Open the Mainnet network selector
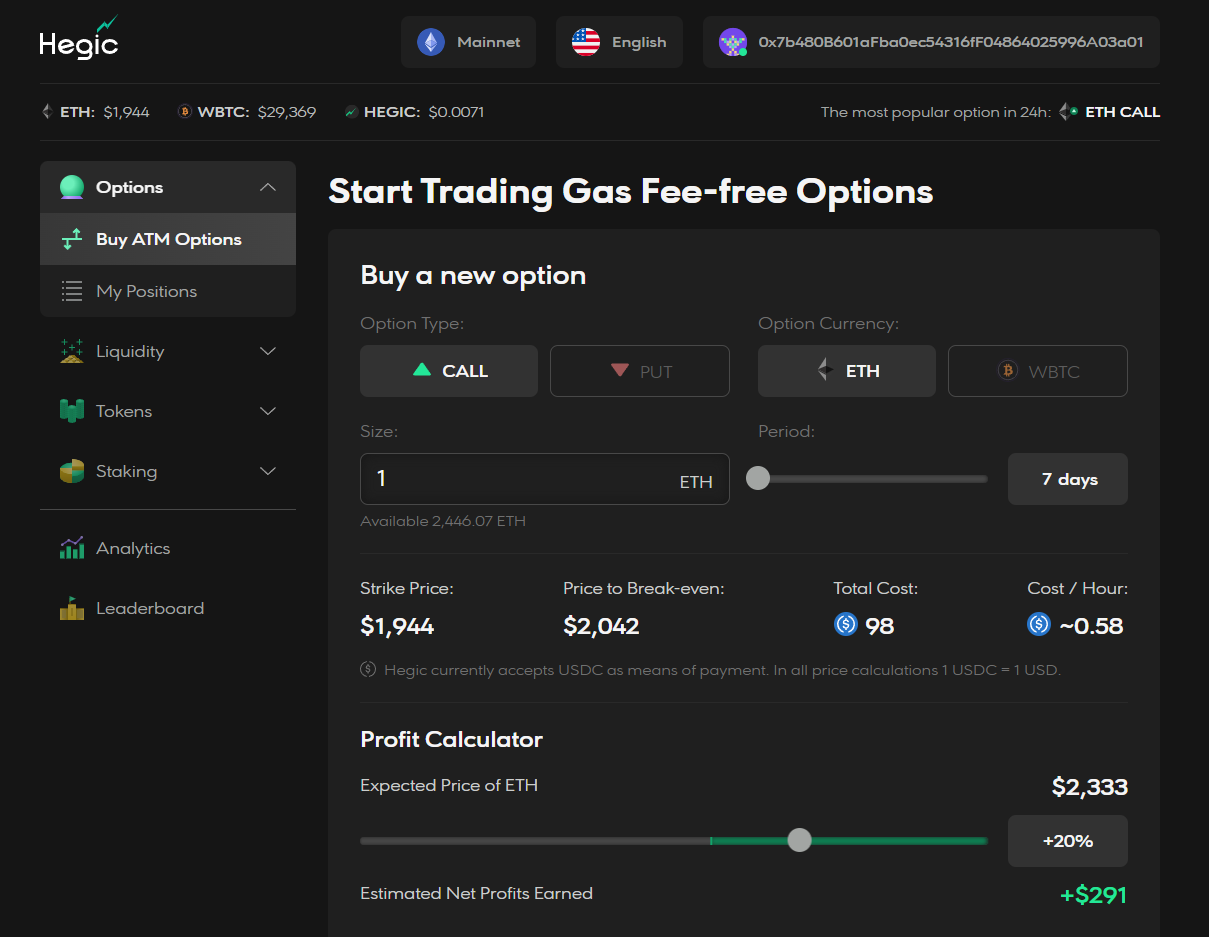This screenshot has width=1209, height=937. [469, 42]
